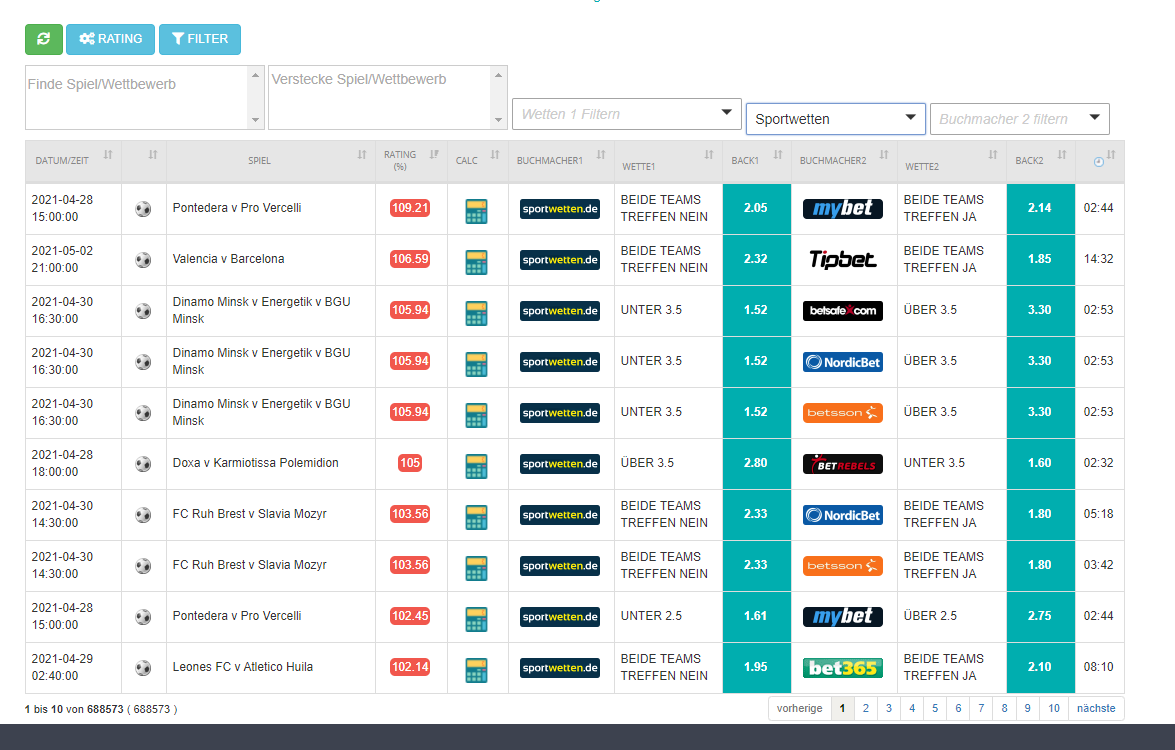Open calculator for Valencia v Barcelona
The image size is (1175, 750).
coord(477,262)
